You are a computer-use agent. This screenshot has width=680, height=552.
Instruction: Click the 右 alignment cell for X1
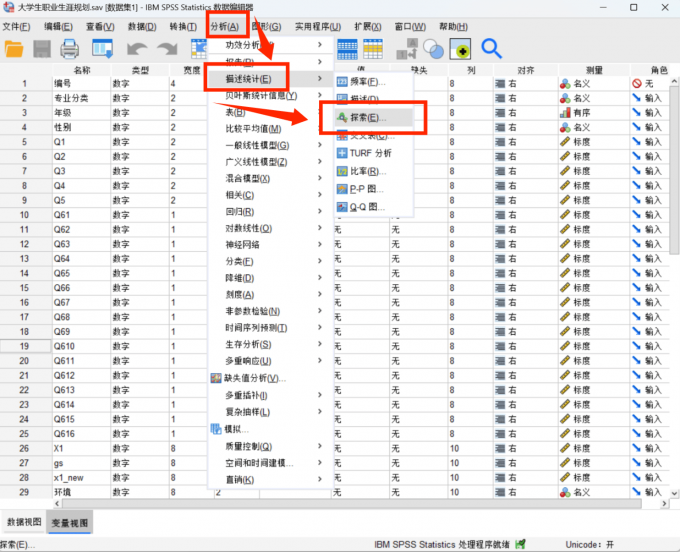pos(526,448)
